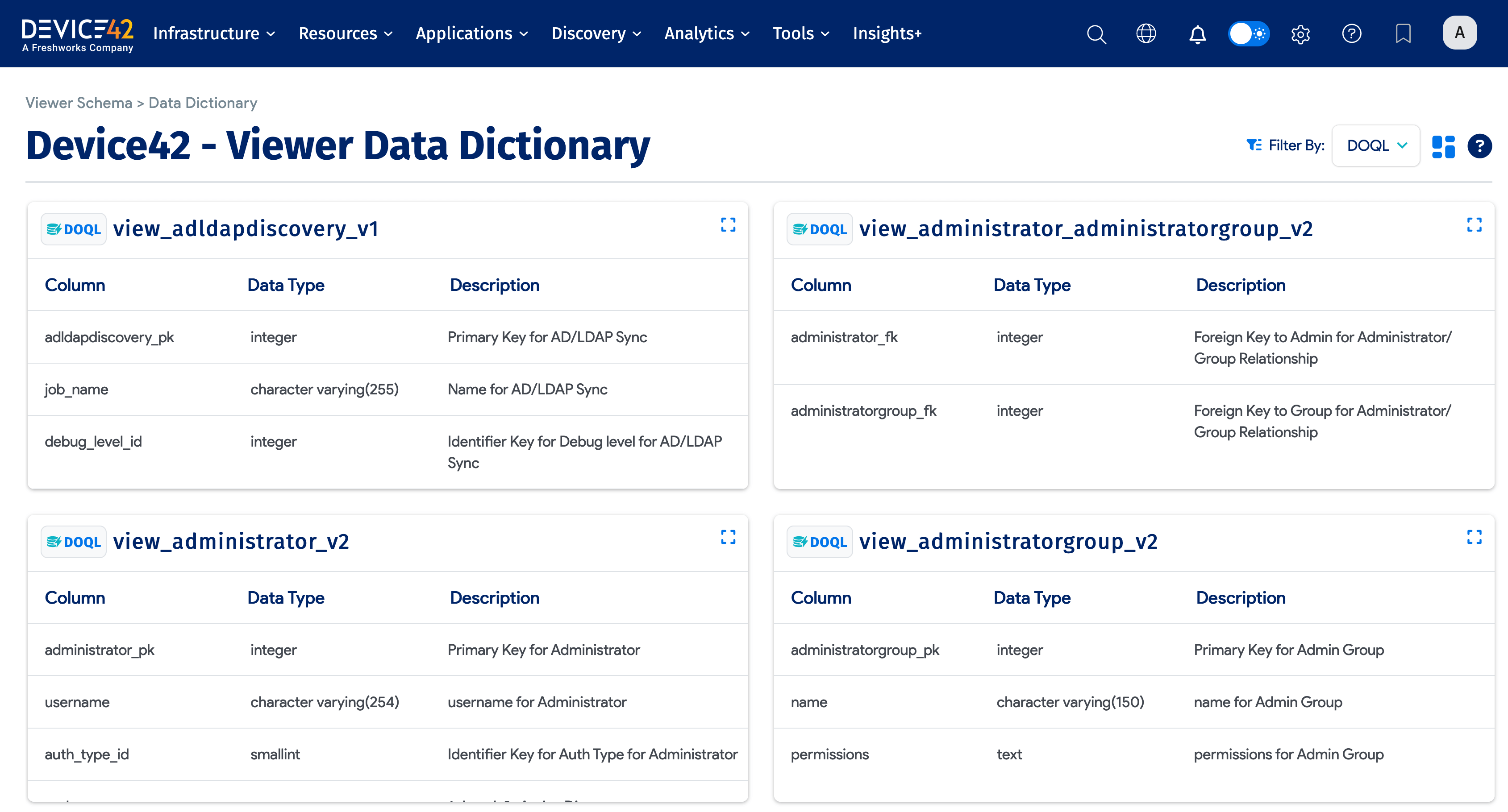The image size is (1508, 812).
Task: Expand view_administratorgroup_v2 card to fullscreen
Action: pyautogui.click(x=1474, y=537)
